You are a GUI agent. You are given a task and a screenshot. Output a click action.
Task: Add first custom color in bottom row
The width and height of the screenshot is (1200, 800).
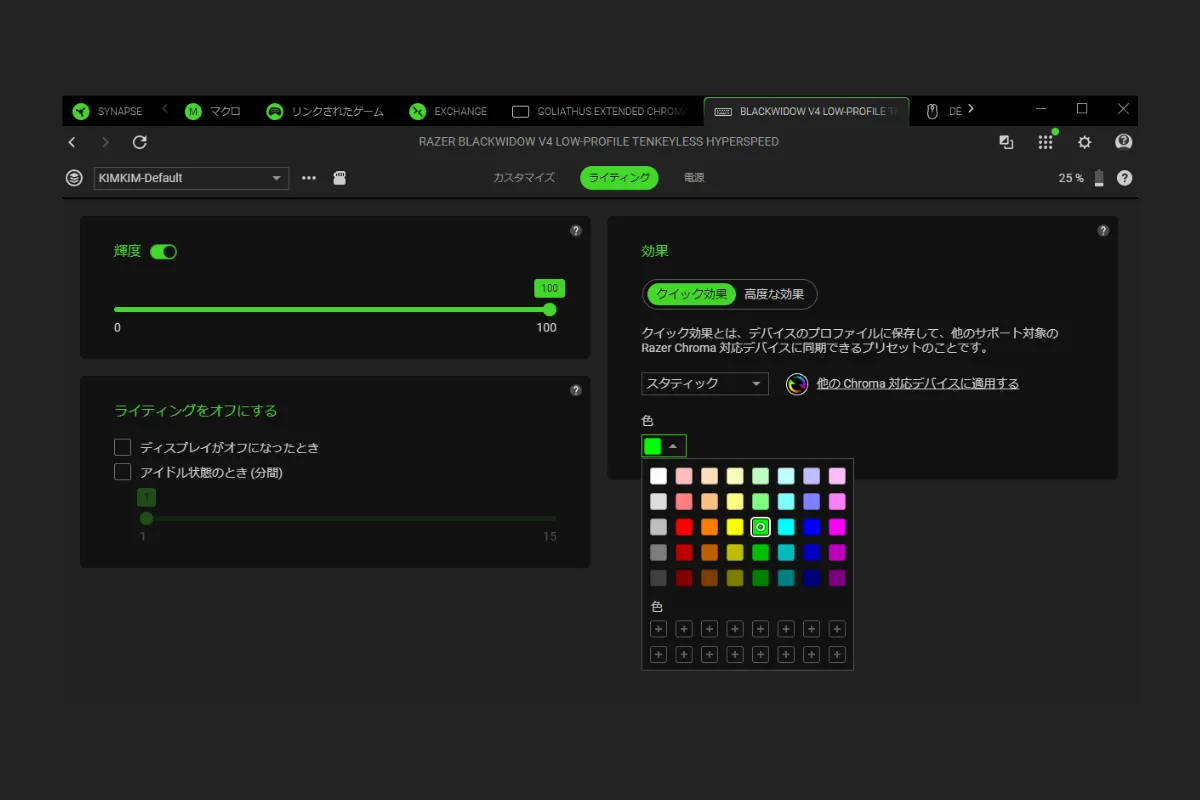click(658, 655)
